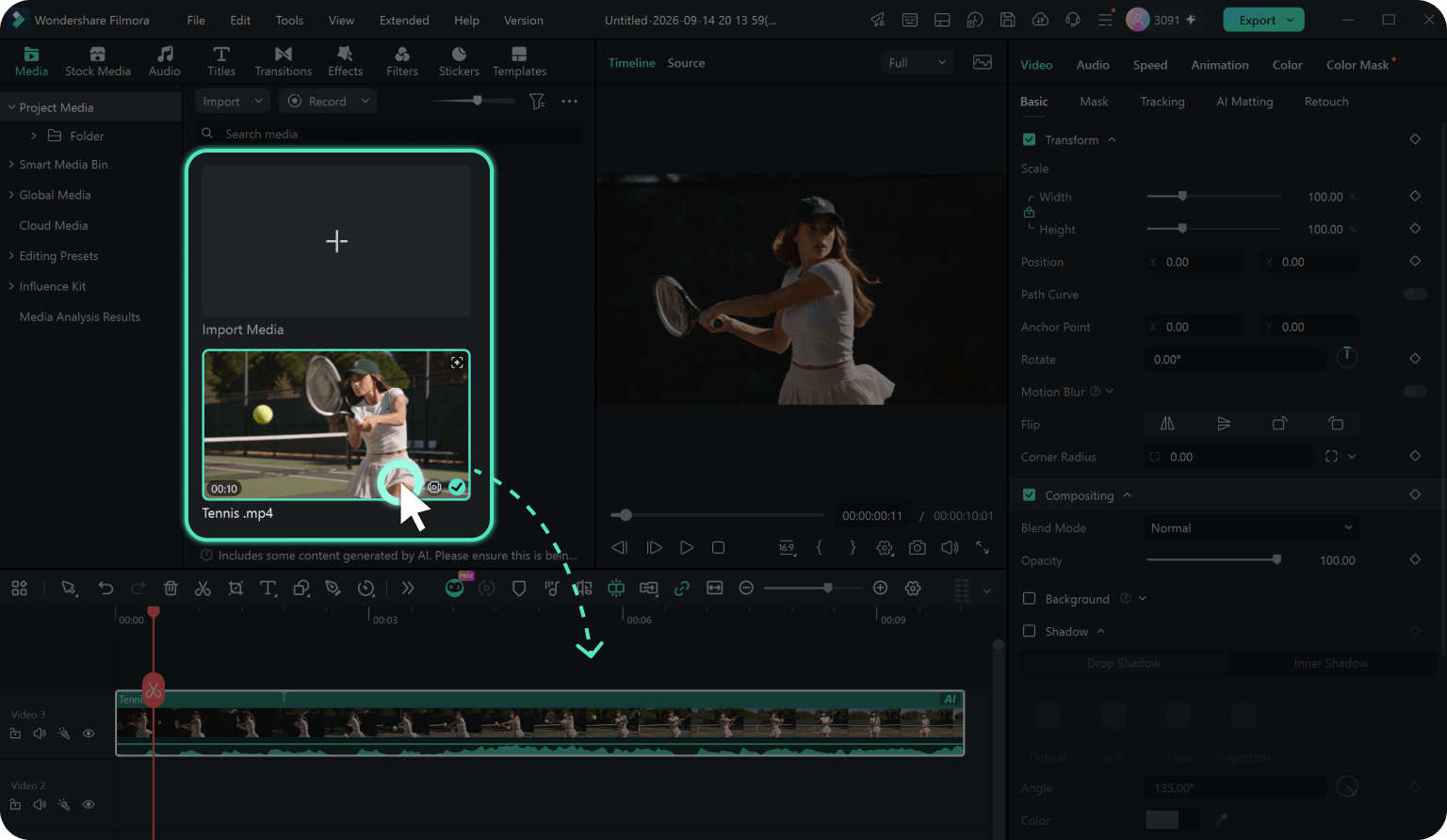Mute the Video 3 track speaker
Image resolution: width=1447 pixels, height=840 pixels.
pos(40,734)
